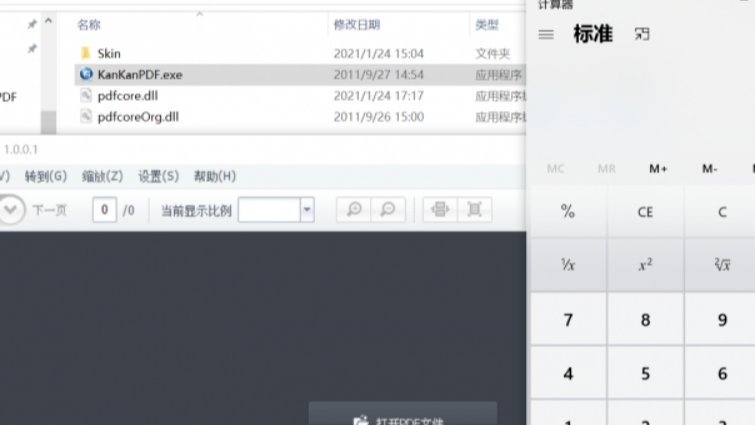Click the upper pin icon in the explorer sidebar

(32, 24)
